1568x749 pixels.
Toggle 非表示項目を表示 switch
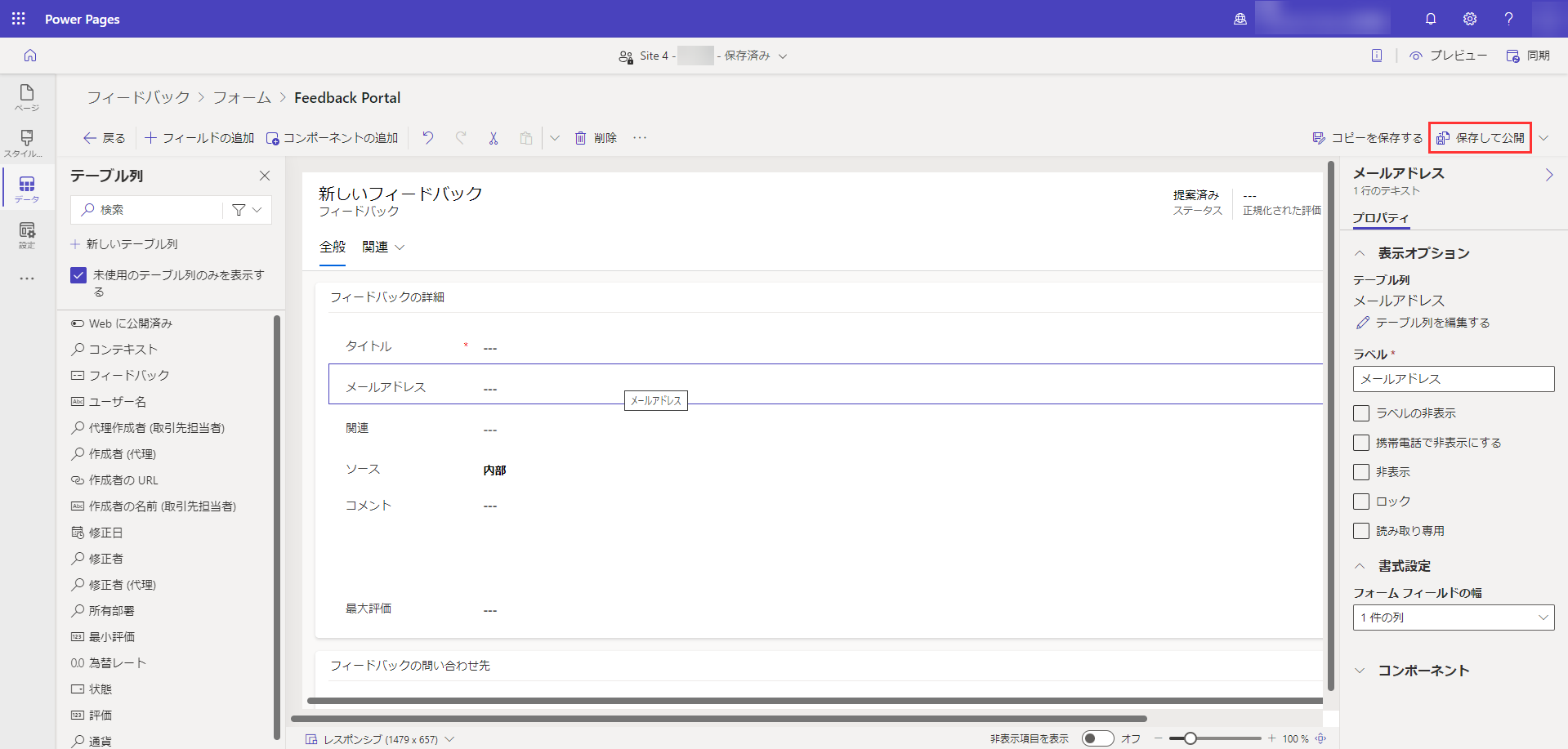1097,738
